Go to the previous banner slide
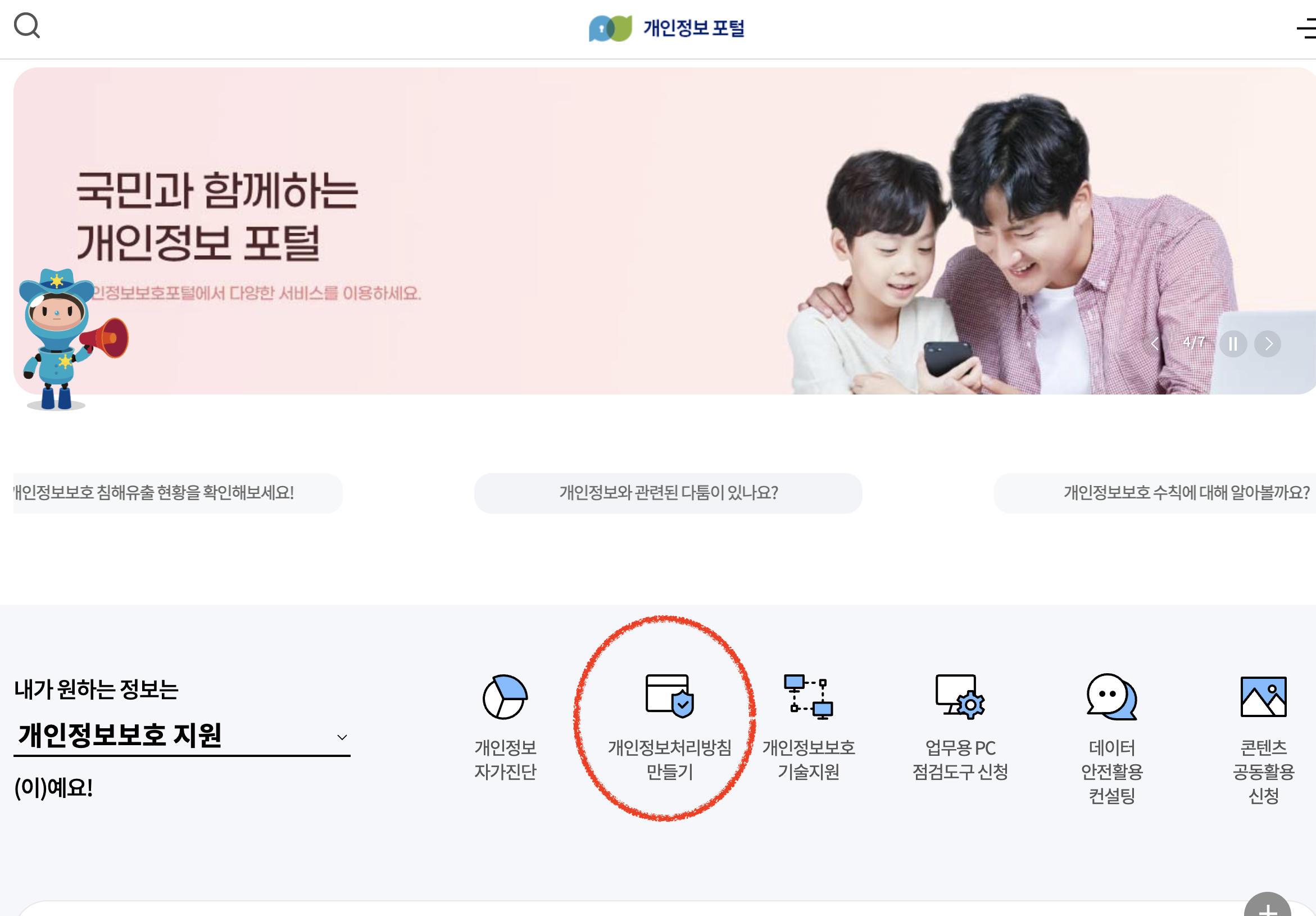 pos(1155,344)
